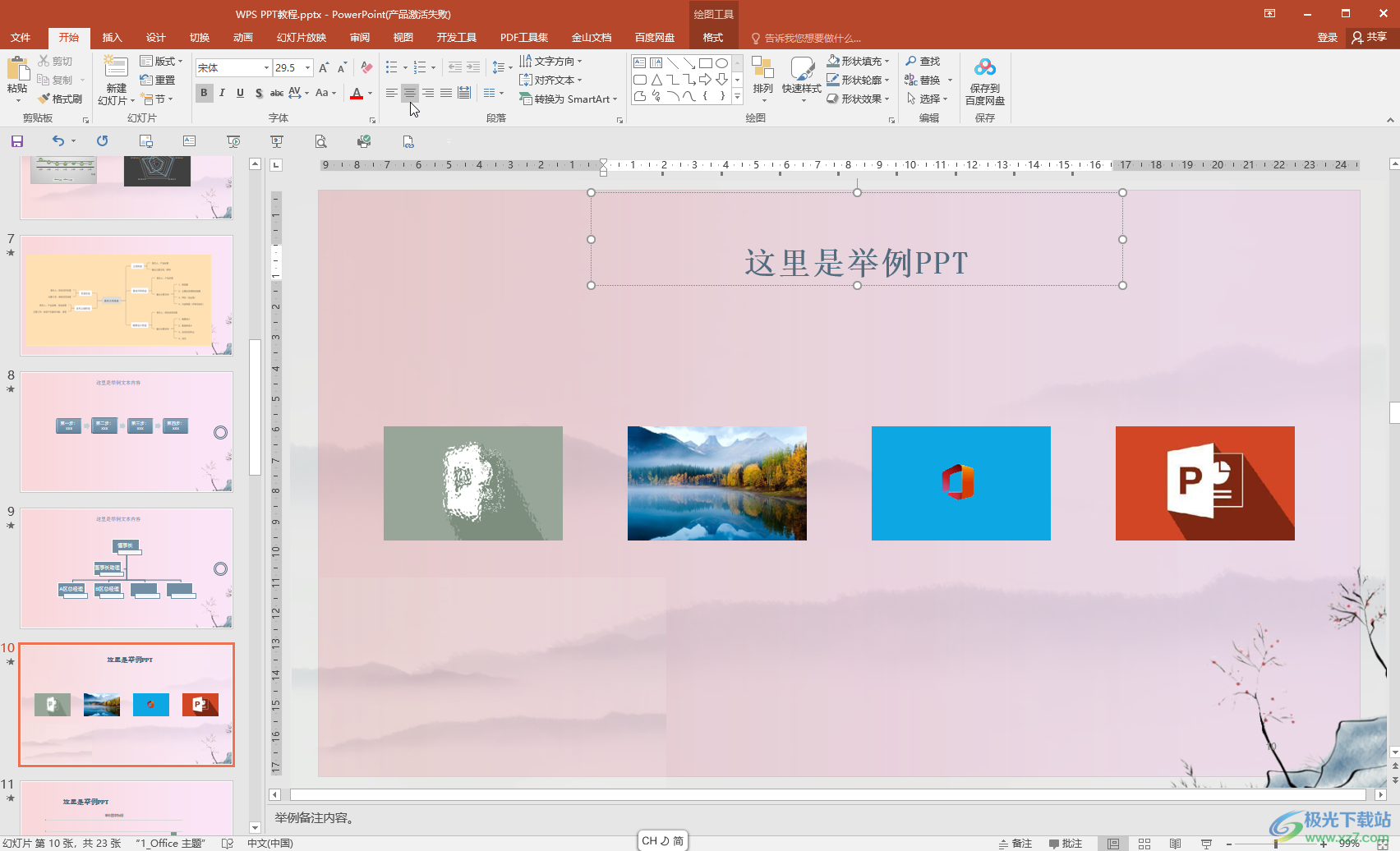Click 替换 replace button

coord(923,80)
